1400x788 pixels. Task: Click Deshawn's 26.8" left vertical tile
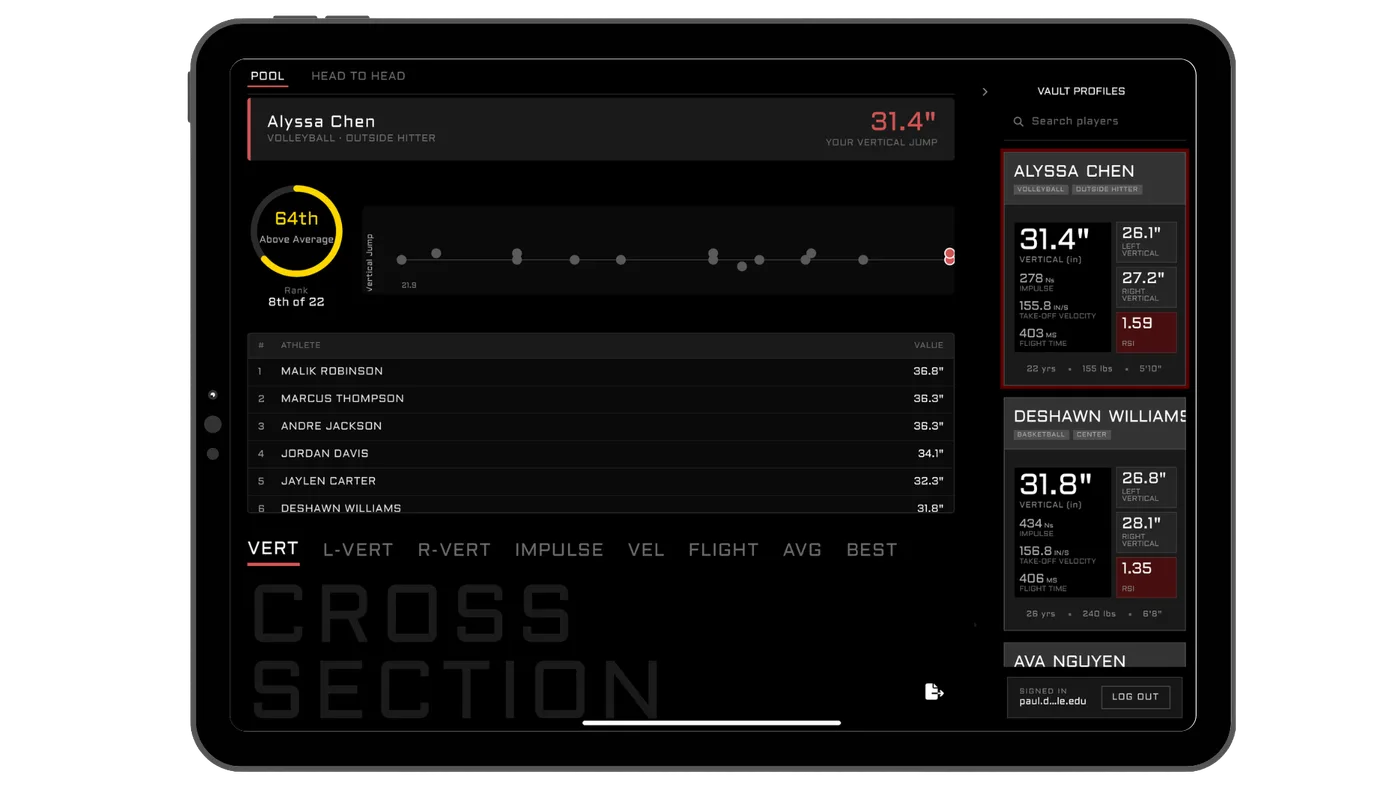point(1146,487)
